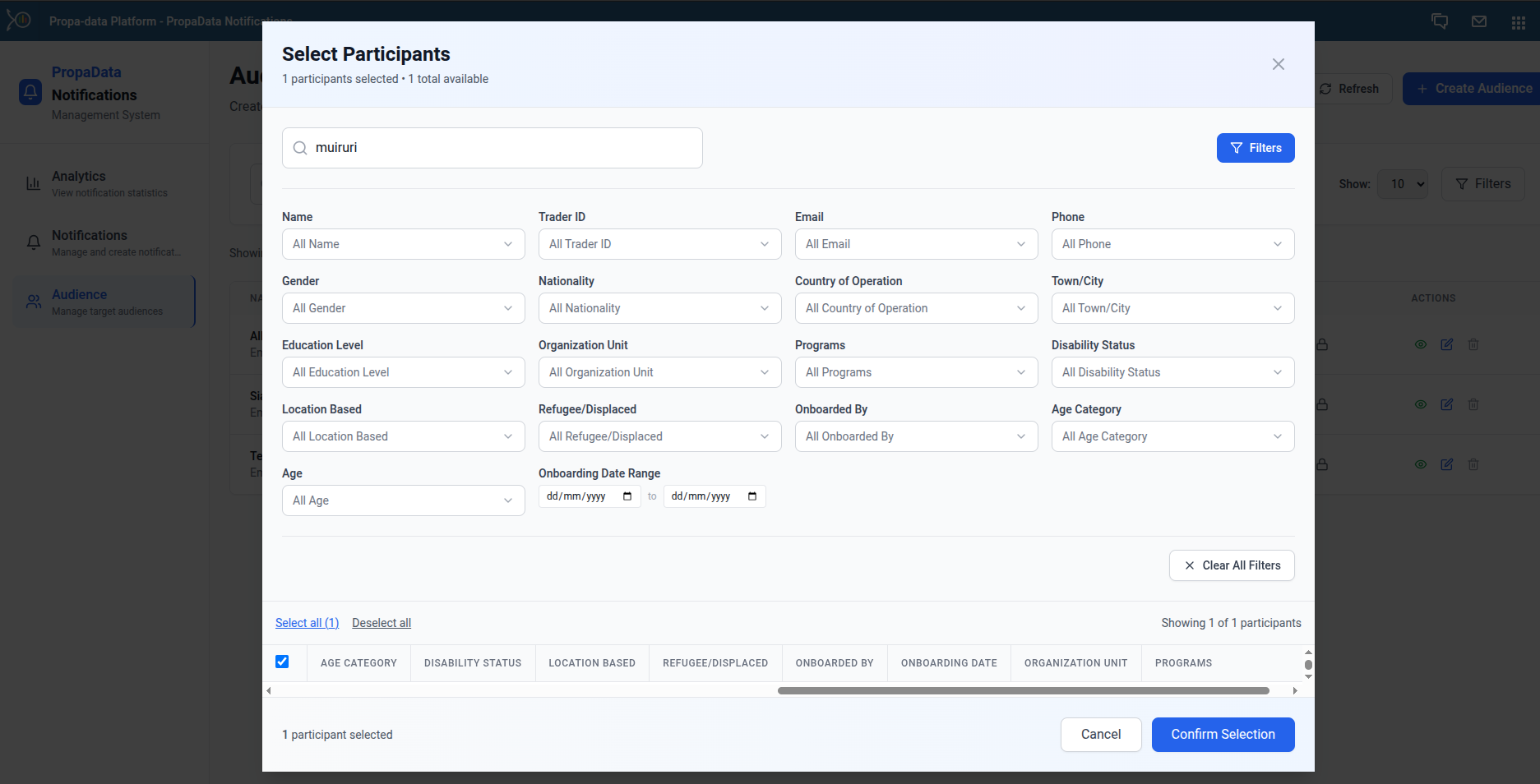Close the Select Participants dialog with X
The width and height of the screenshot is (1540, 784).
click(1278, 64)
